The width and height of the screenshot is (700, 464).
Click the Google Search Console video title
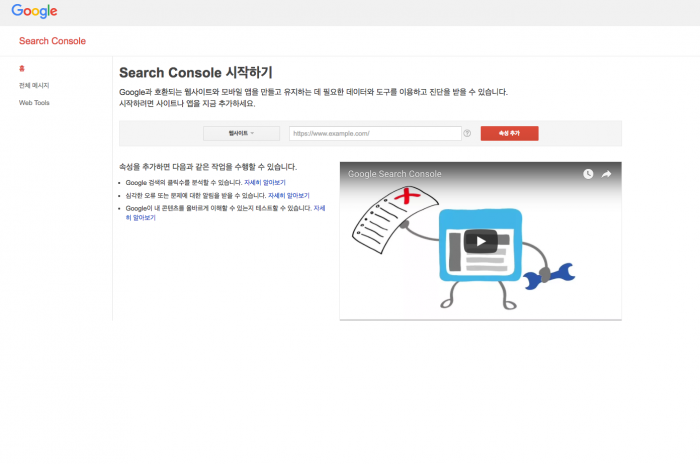point(395,174)
